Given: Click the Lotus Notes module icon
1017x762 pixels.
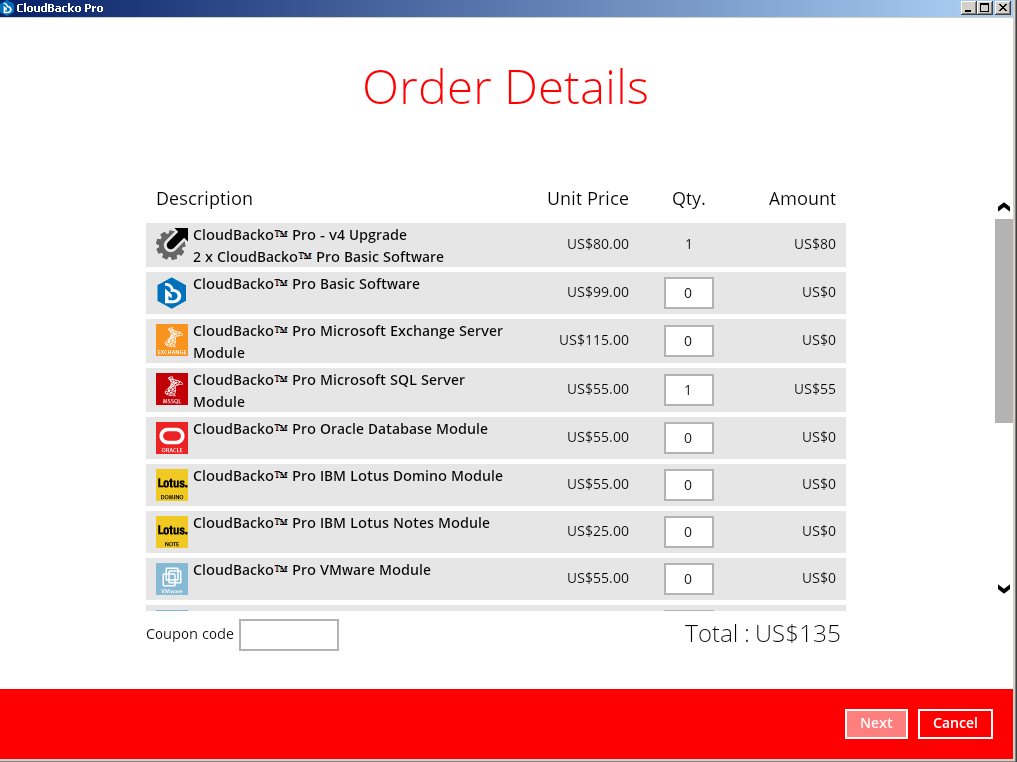Looking at the screenshot, I should (172, 532).
